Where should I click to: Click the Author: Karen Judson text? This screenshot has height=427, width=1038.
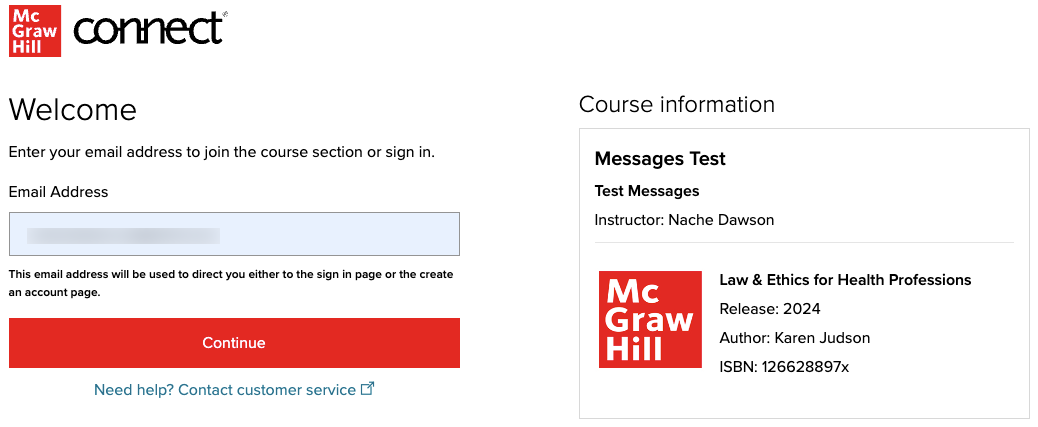click(795, 338)
